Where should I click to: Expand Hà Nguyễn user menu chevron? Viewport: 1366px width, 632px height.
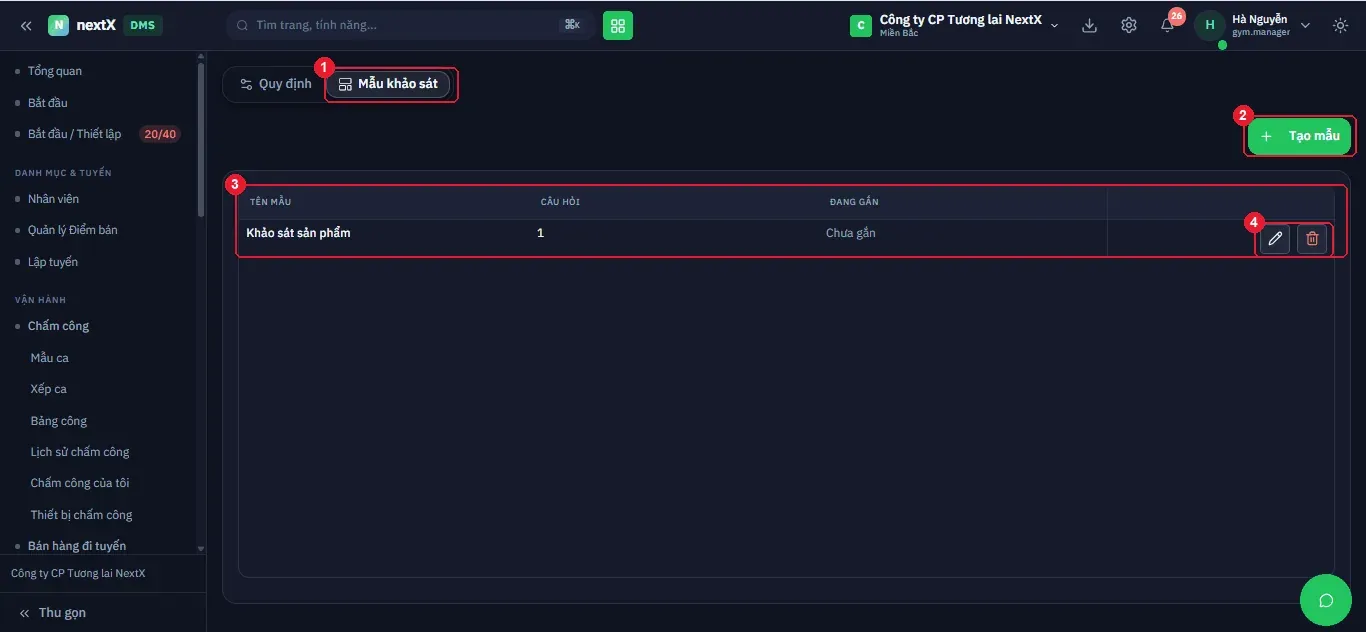pos(1305,25)
